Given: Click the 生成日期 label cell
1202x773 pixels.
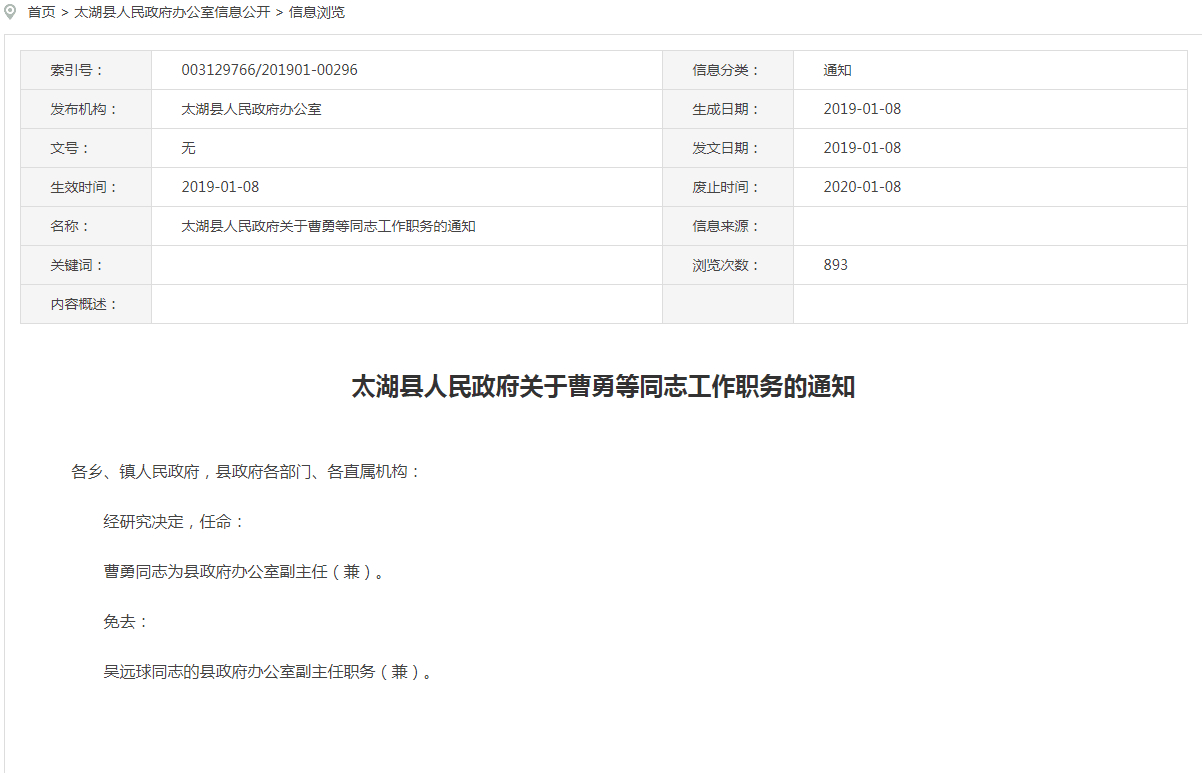Looking at the screenshot, I should 728,109.
